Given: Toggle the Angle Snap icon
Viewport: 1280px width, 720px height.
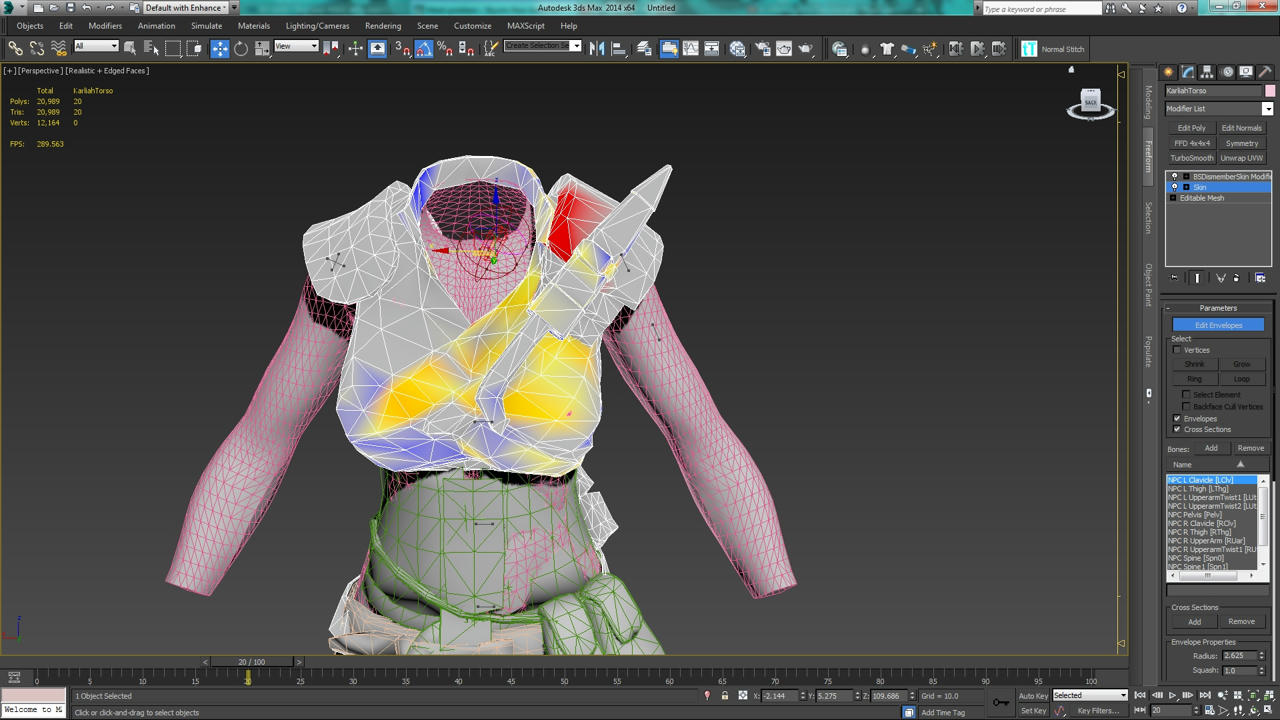Looking at the screenshot, I should pos(423,48).
